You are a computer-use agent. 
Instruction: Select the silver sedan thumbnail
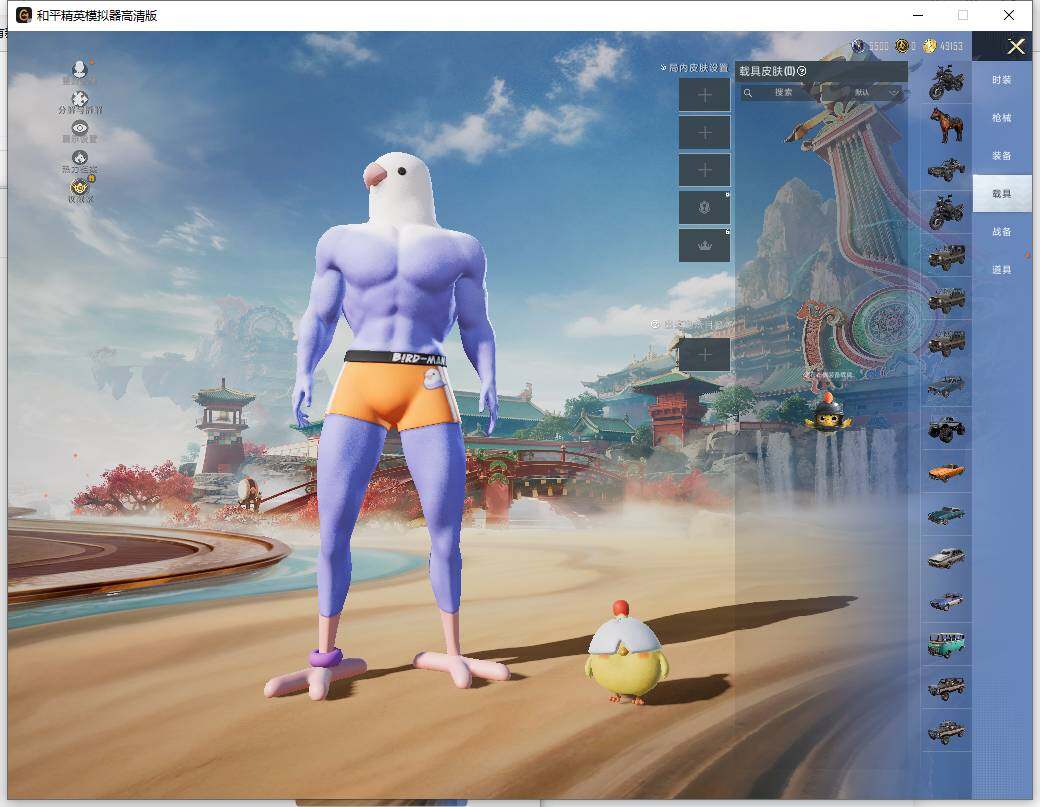(x=946, y=558)
